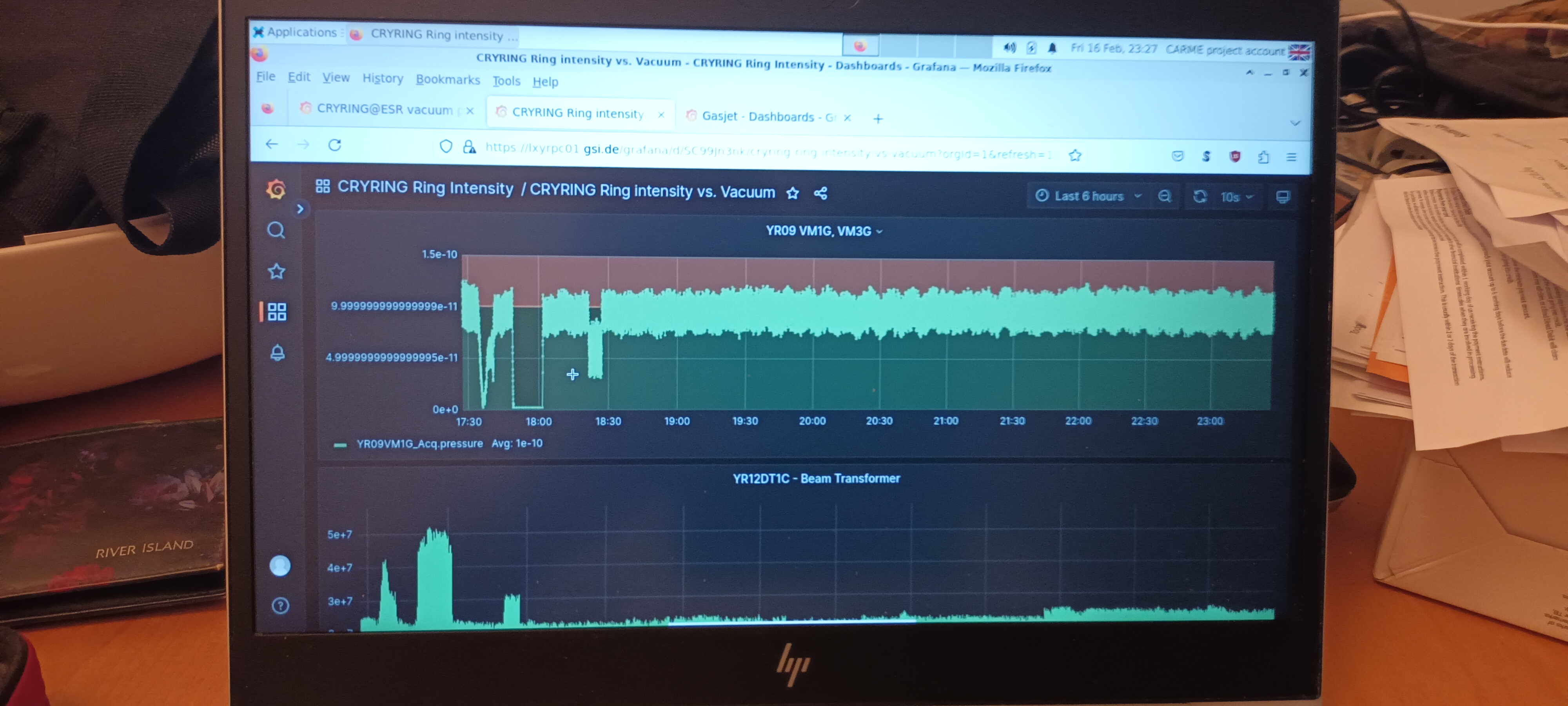1568x706 pixels.
Task: Expand the sidebar with chevron arrow
Action: (x=300, y=209)
